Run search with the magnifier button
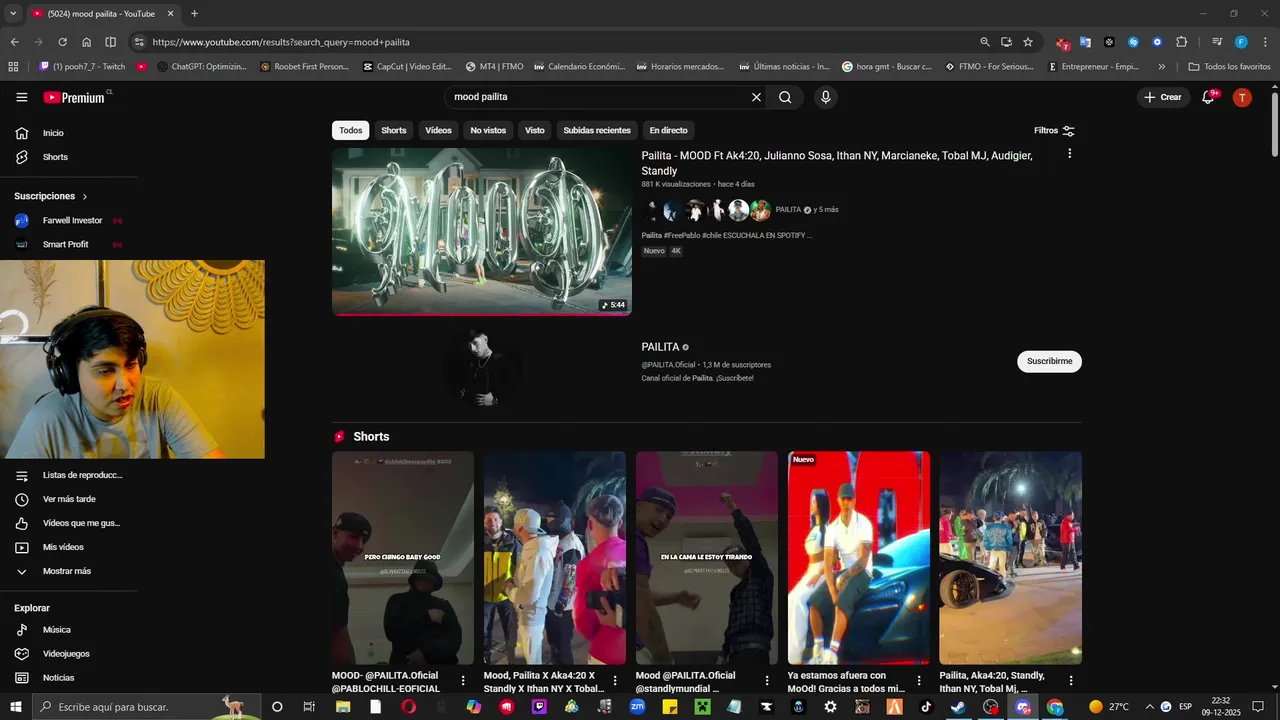This screenshot has height=720, width=1280. pyautogui.click(x=785, y=97)
